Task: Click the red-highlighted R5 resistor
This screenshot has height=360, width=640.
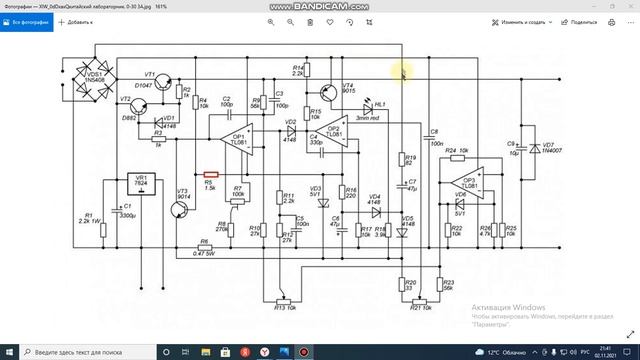Action: tap(211, 175)
